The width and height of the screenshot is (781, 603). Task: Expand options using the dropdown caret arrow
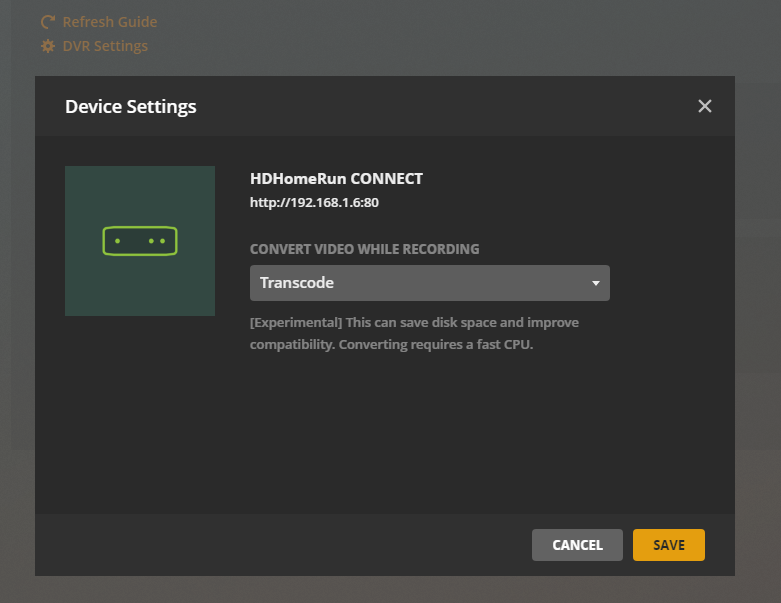596,283
